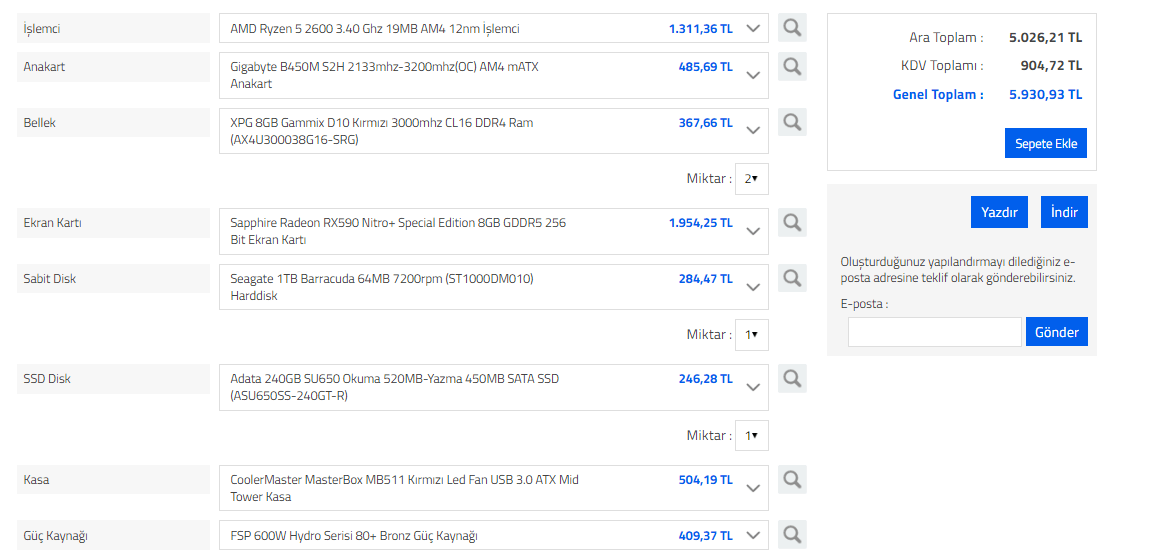
Task: Click magnifier icon beside Ekran Kartı
Action: [792, 222]
